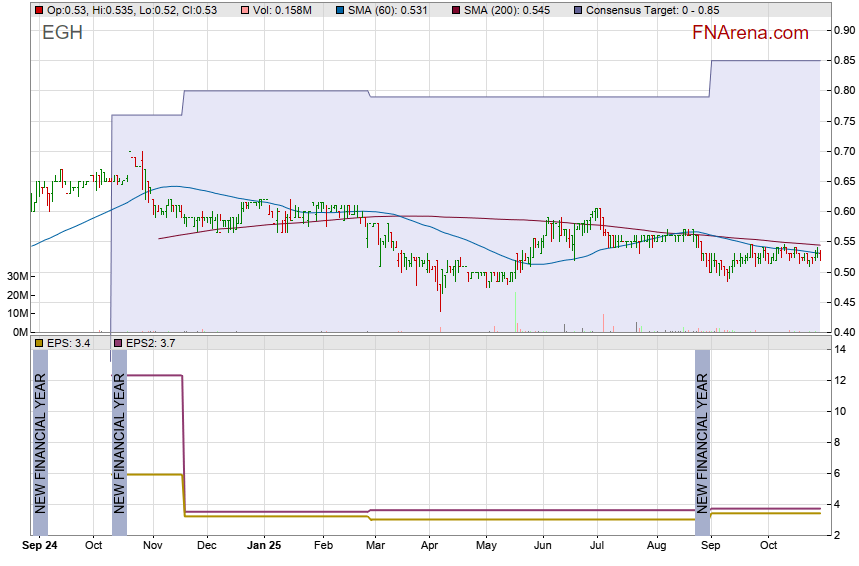Select the Sep 24 date axis label

[40, 547]
